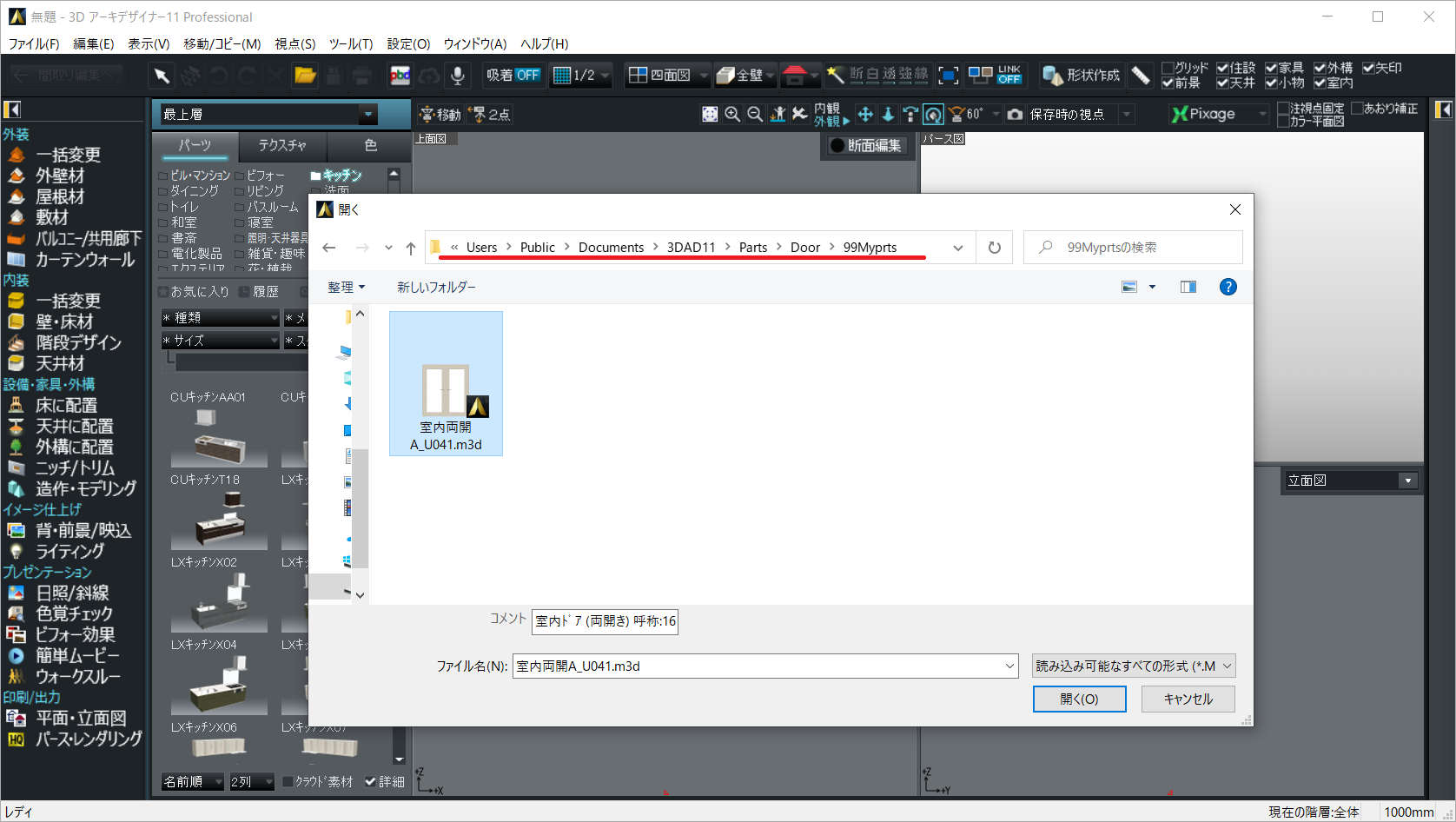Click the pbd color icon in toolbar
The width and height of the screenshot is (1456, 822).
(400, 76)
